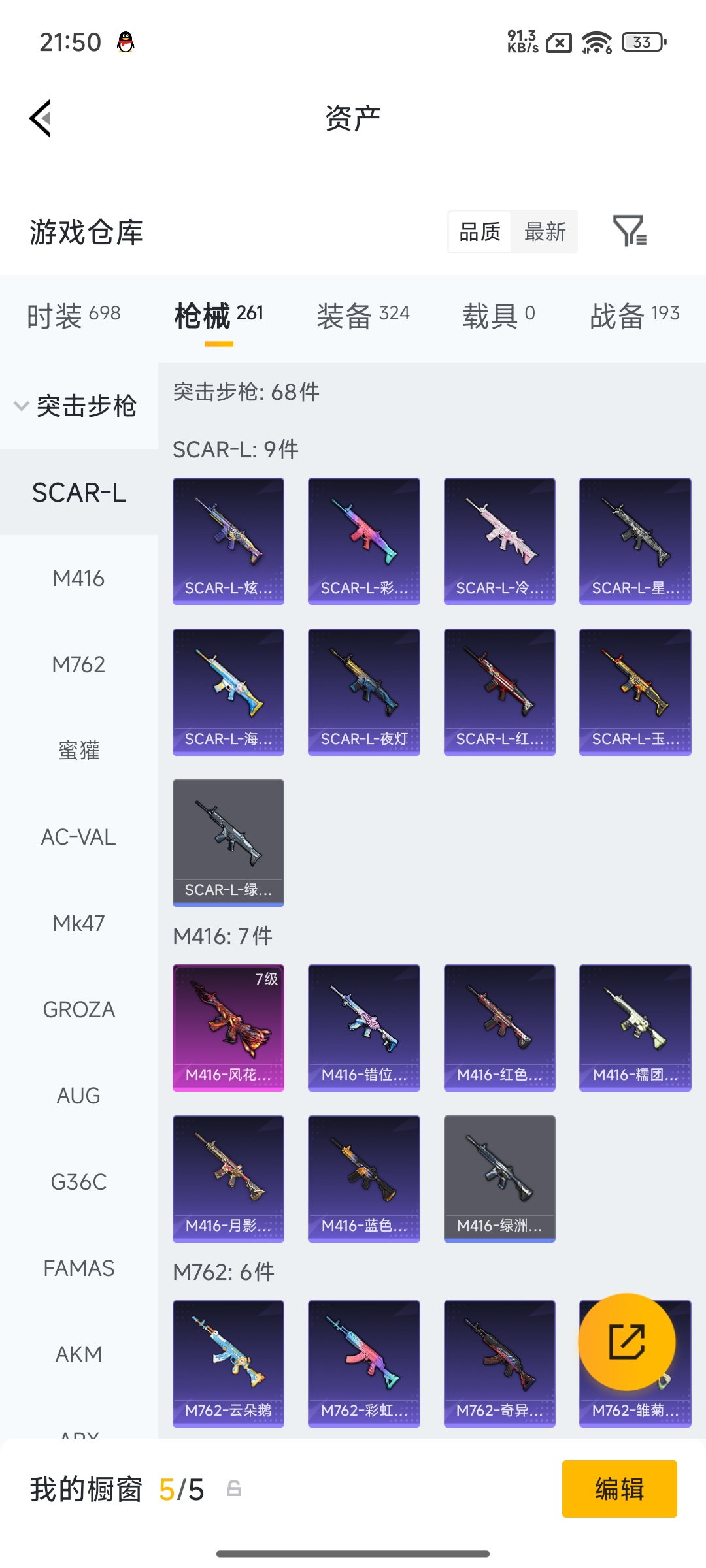
Task: Select GROZA in the weapon sidebar
Action: pyautogui.click(x=79, y=1009)
